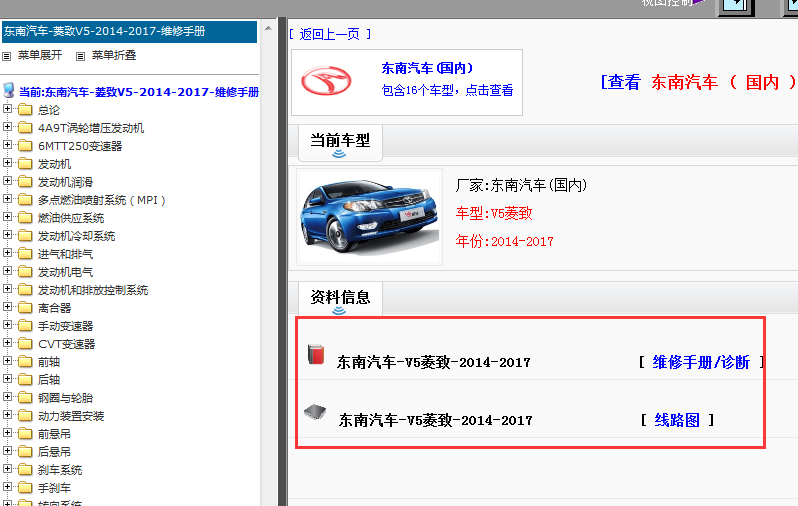This screenshot has height=506, width=798.
Task: Select the 手动变速器 tree label
Action: tap(65, 326)
